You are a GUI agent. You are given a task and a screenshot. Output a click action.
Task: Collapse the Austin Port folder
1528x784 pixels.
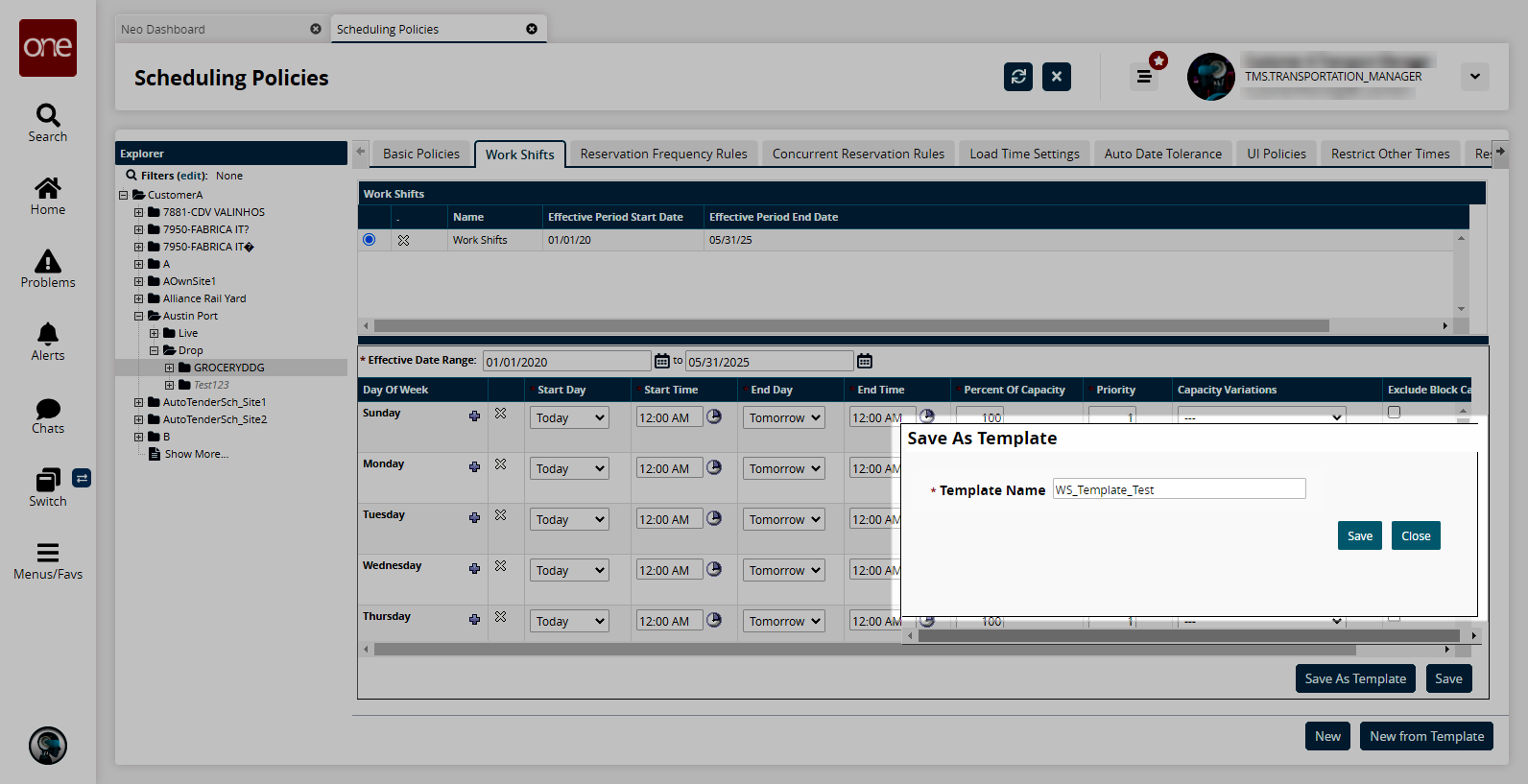tap(139, 316)
